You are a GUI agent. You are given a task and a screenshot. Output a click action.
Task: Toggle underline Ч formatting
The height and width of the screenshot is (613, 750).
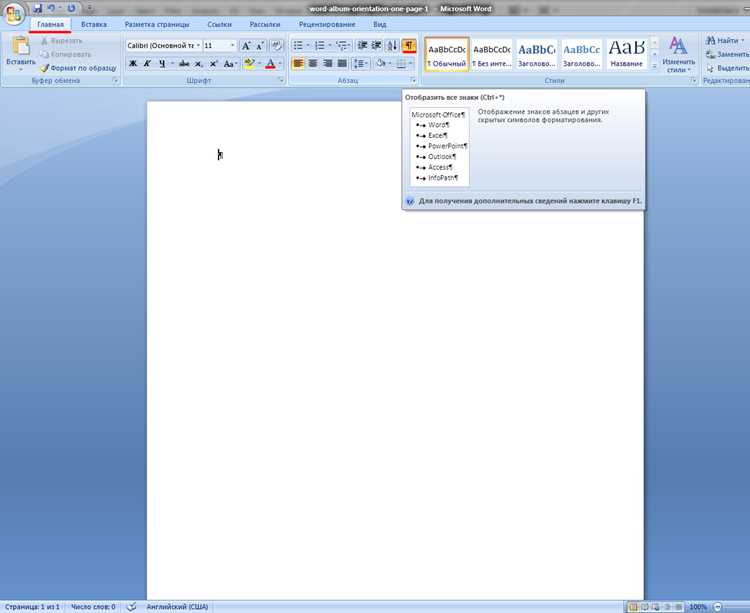[162, 63]
